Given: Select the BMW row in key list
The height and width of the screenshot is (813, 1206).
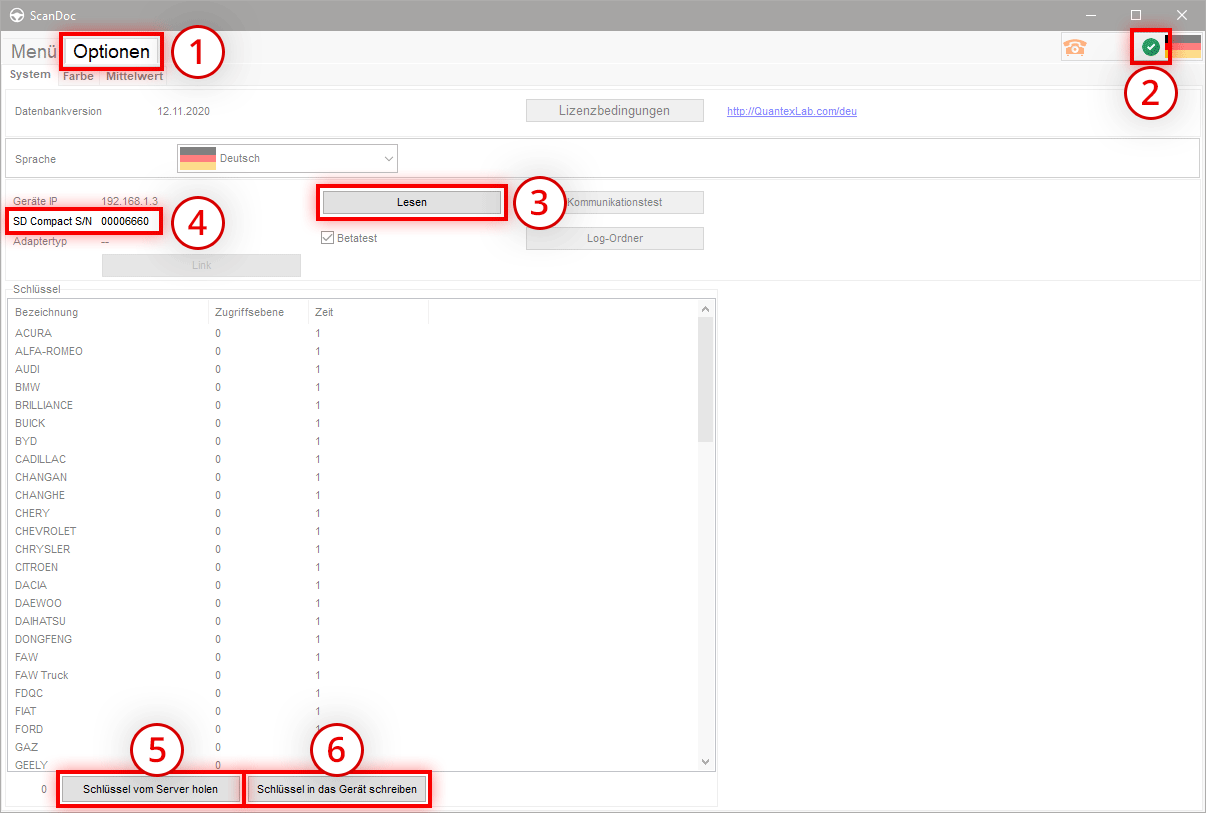Looking at the screenshot, I should (28, 387).
